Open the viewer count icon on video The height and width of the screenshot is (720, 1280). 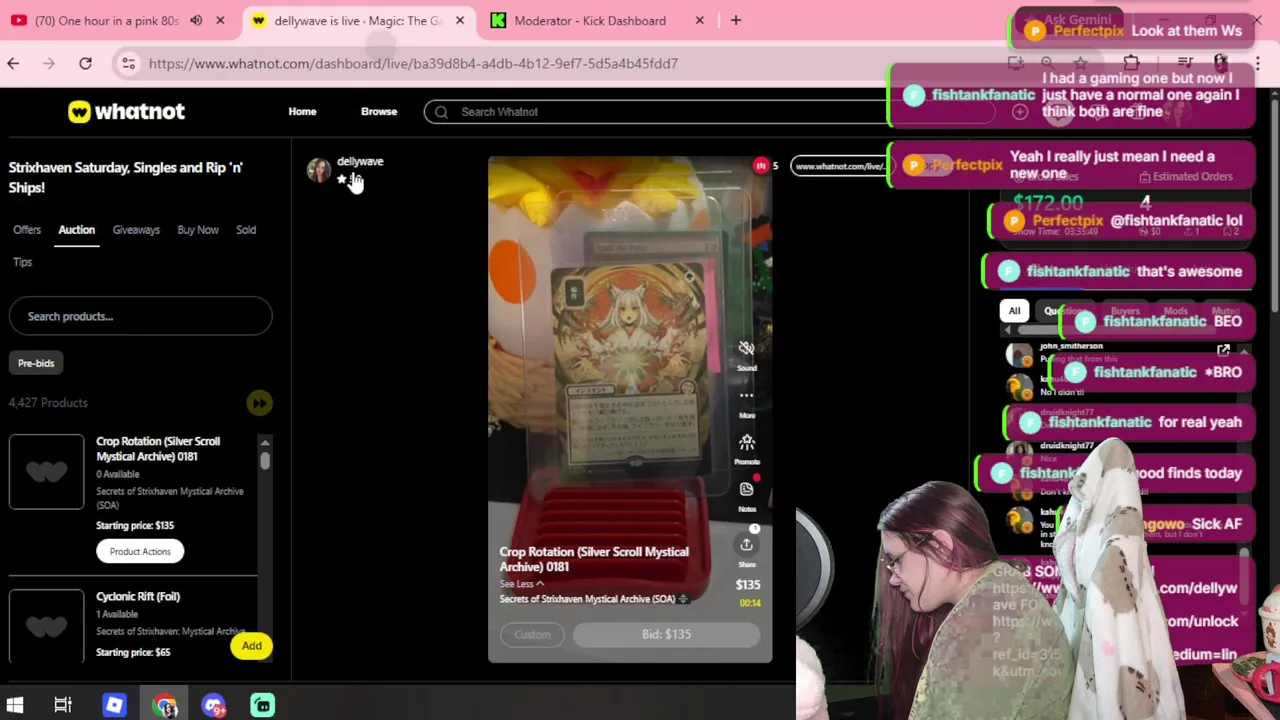tap(761, 166)
